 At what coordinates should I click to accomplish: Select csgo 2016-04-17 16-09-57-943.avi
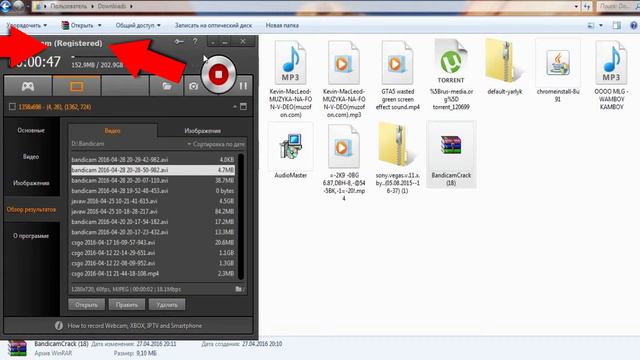(x=153, y=242)
